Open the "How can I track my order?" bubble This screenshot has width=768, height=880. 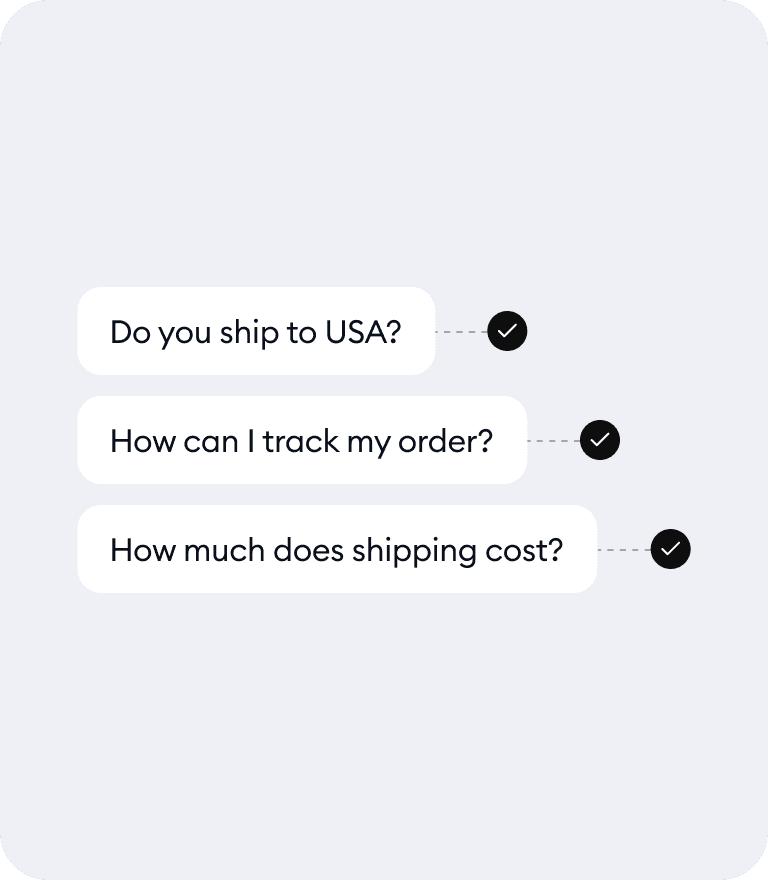pos(301,440)
